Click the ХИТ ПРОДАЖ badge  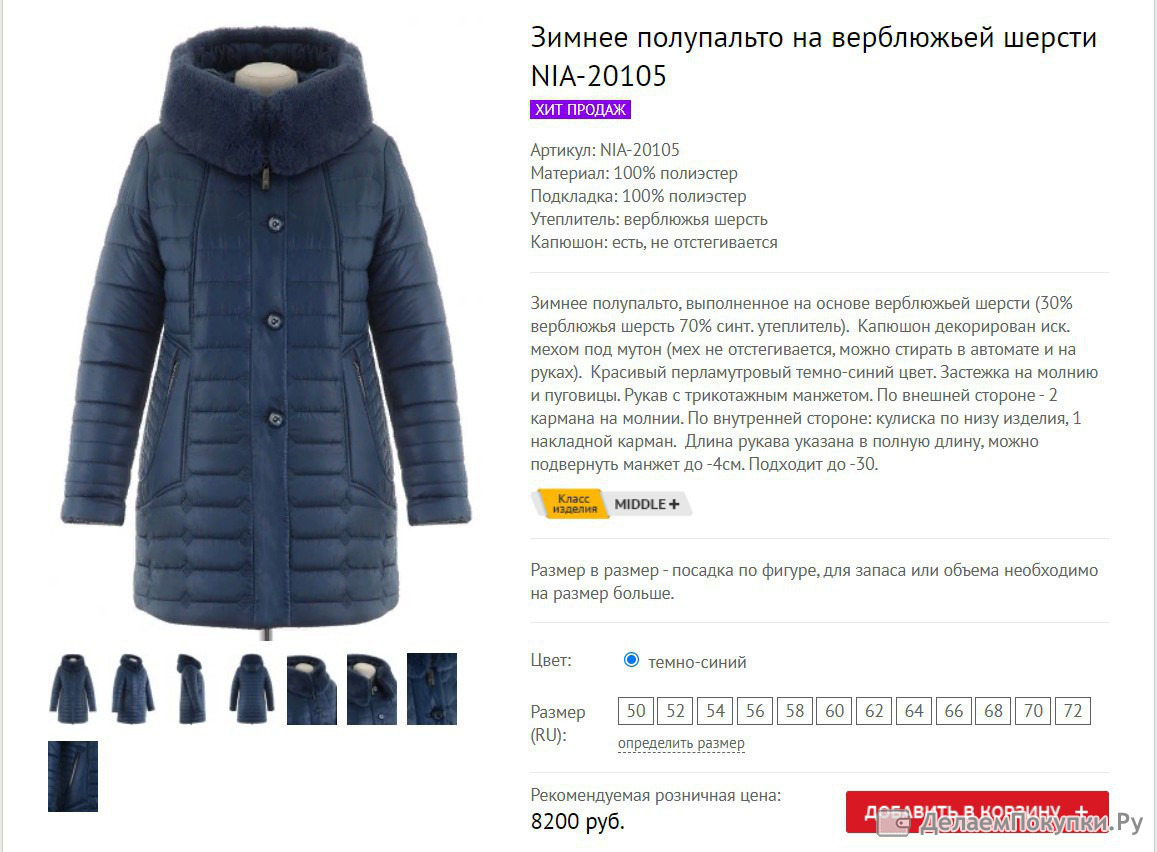[580, 109]
